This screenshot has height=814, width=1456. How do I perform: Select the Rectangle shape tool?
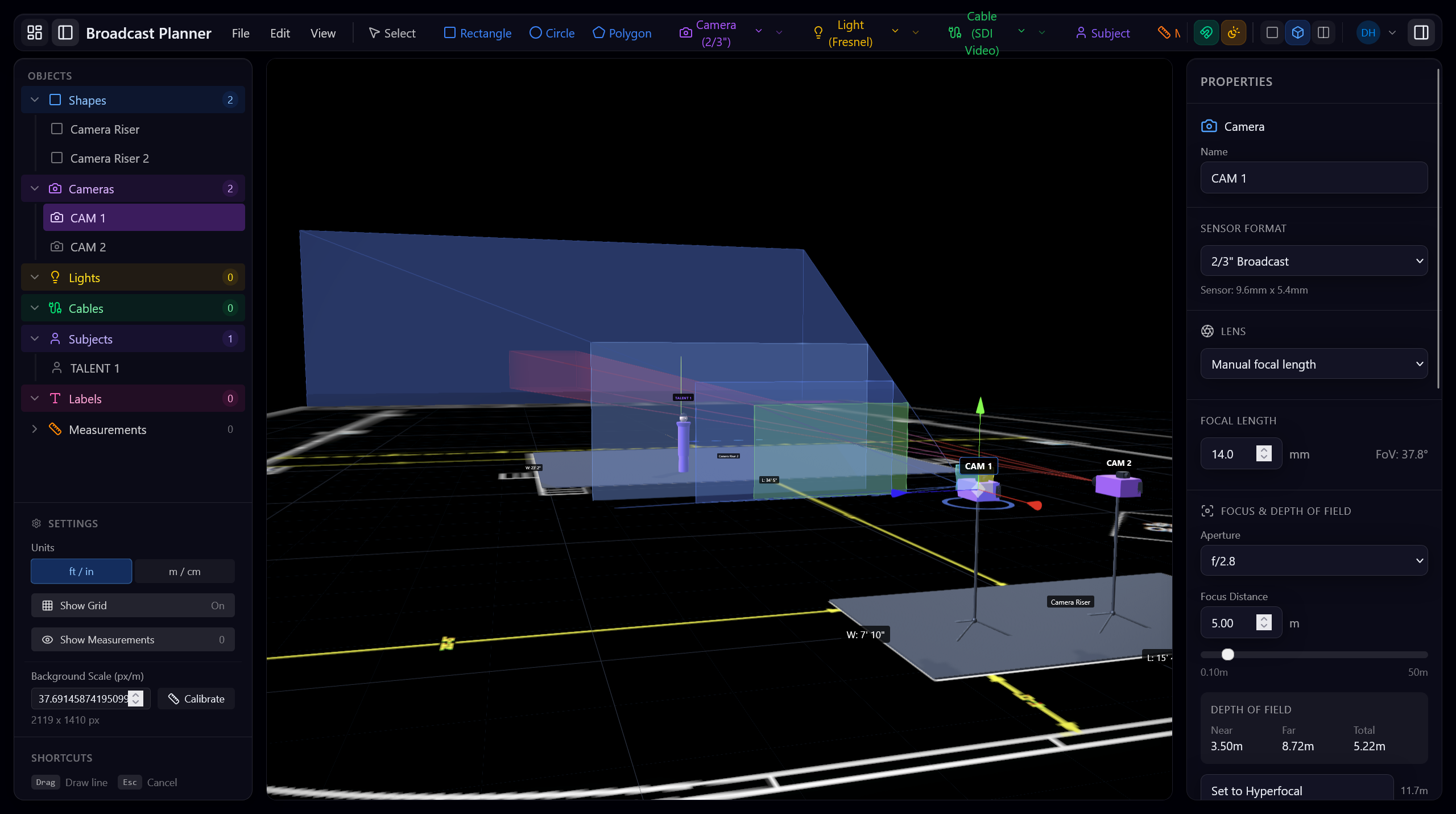coord(477,32)
